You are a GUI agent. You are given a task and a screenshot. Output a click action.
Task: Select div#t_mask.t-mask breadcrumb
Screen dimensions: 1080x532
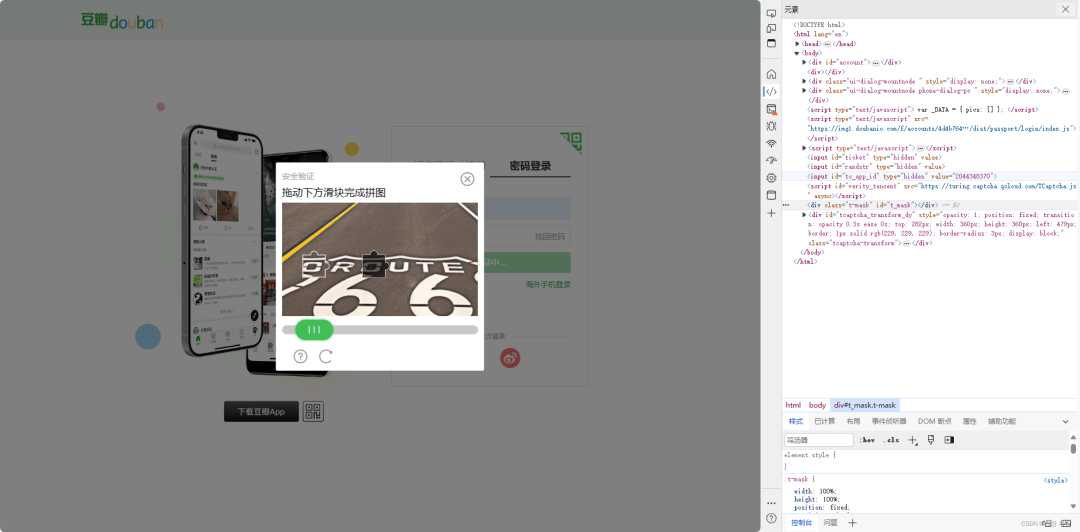[864, 405]
